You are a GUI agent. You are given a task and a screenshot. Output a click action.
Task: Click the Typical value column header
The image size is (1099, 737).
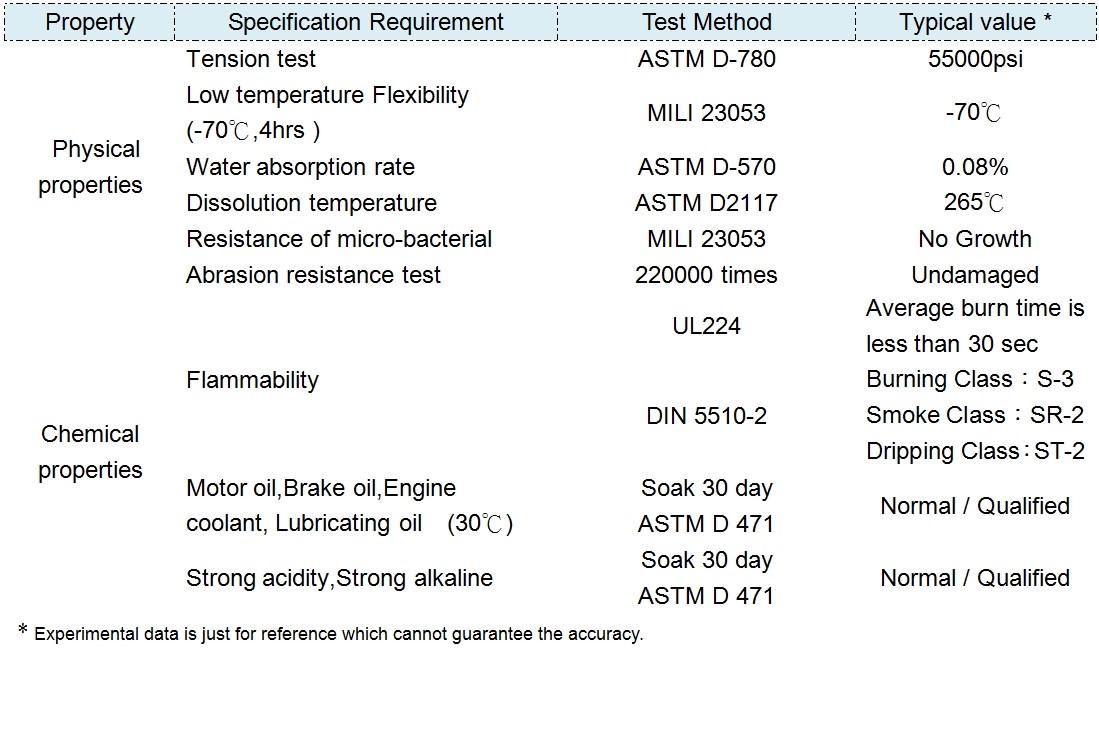[x=974, y=22]
